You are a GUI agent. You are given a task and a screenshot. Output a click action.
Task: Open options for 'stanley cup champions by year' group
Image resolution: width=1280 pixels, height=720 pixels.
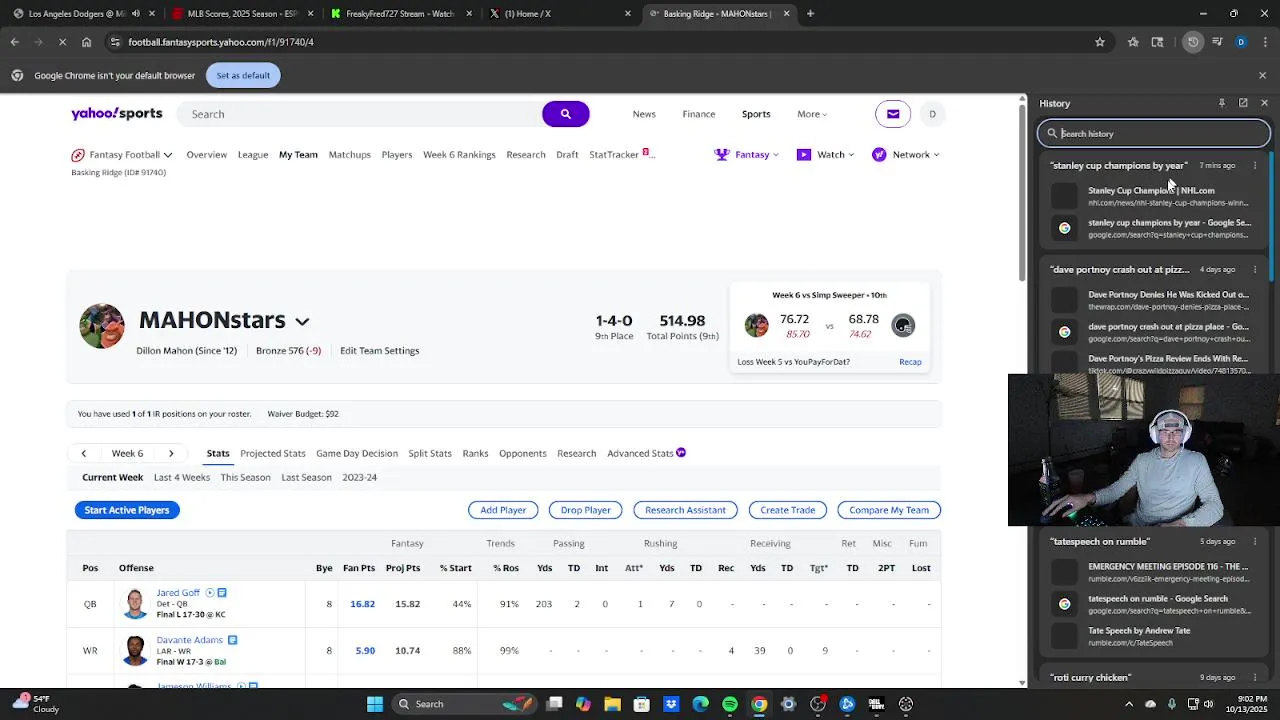1255,166
